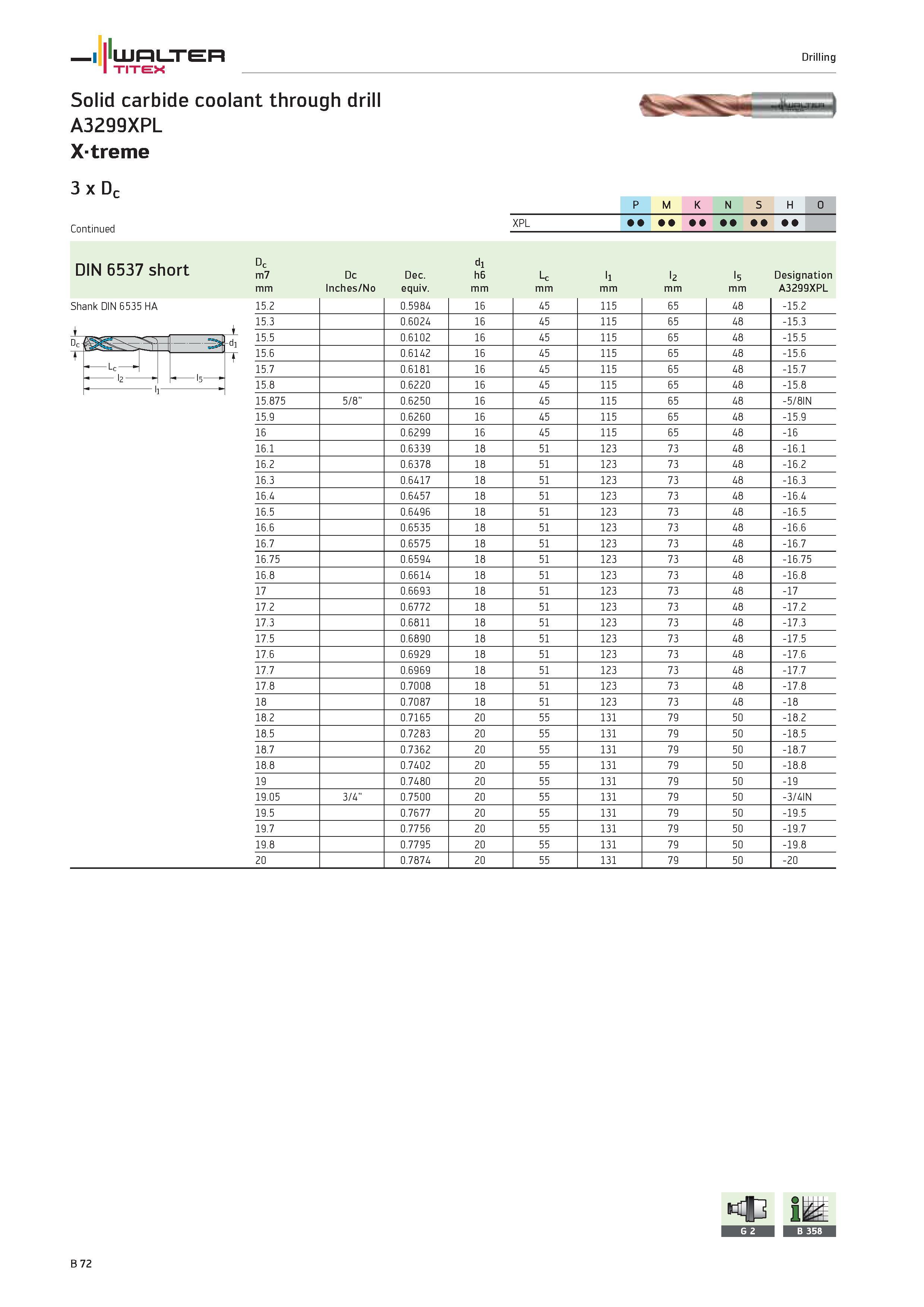
Task: Select the -3/4IN designation
Action: (x=797, y=797)
